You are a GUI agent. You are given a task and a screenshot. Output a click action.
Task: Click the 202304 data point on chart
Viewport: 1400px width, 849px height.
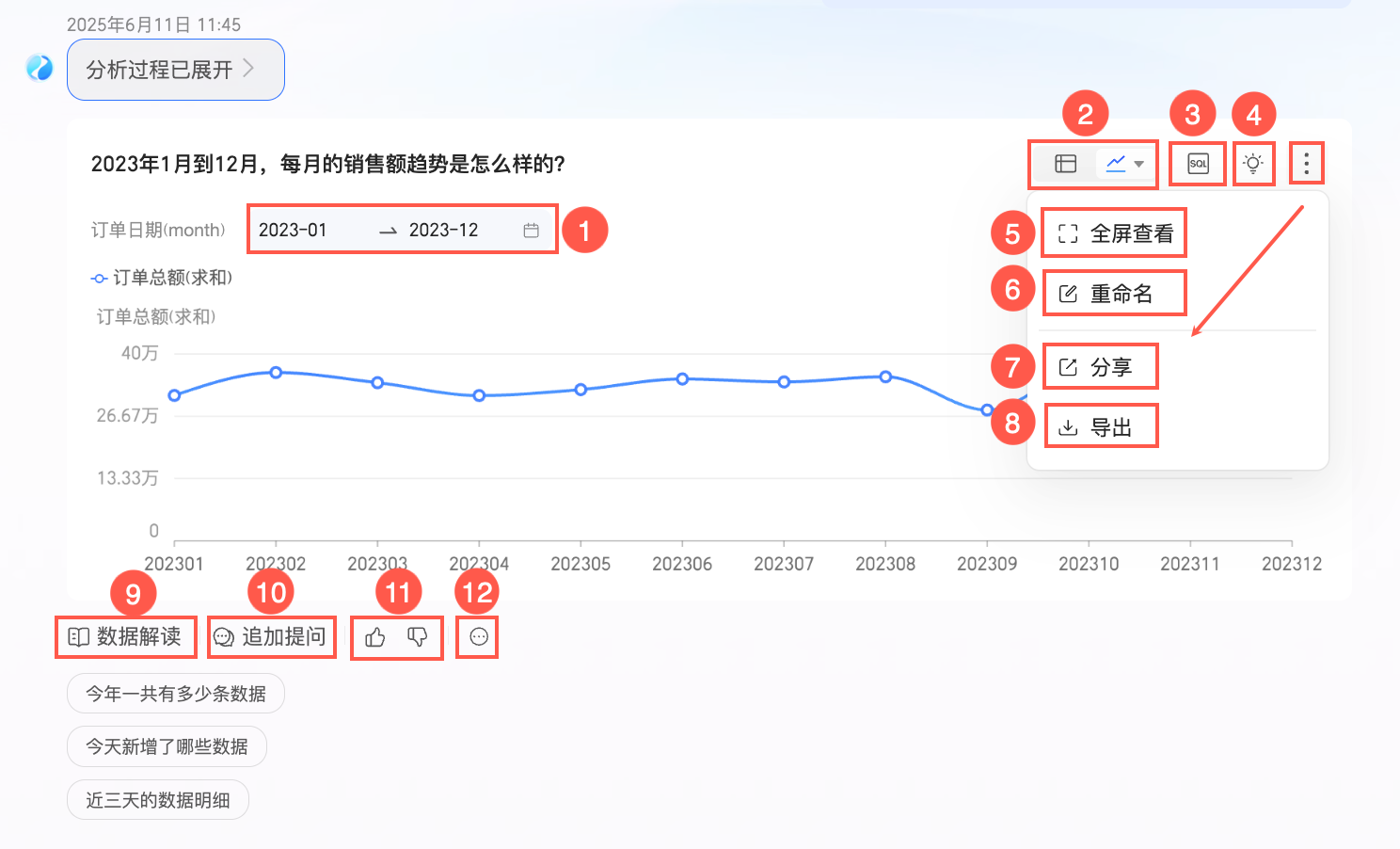click(x=479, y=395)
